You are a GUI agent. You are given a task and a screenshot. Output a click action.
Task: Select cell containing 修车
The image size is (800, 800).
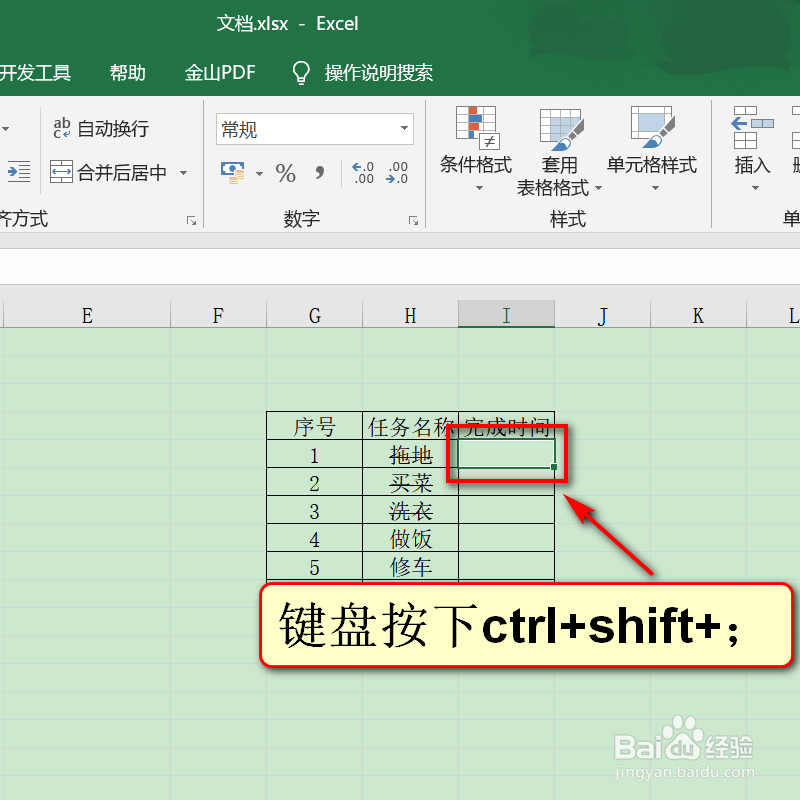coord(410,566)
